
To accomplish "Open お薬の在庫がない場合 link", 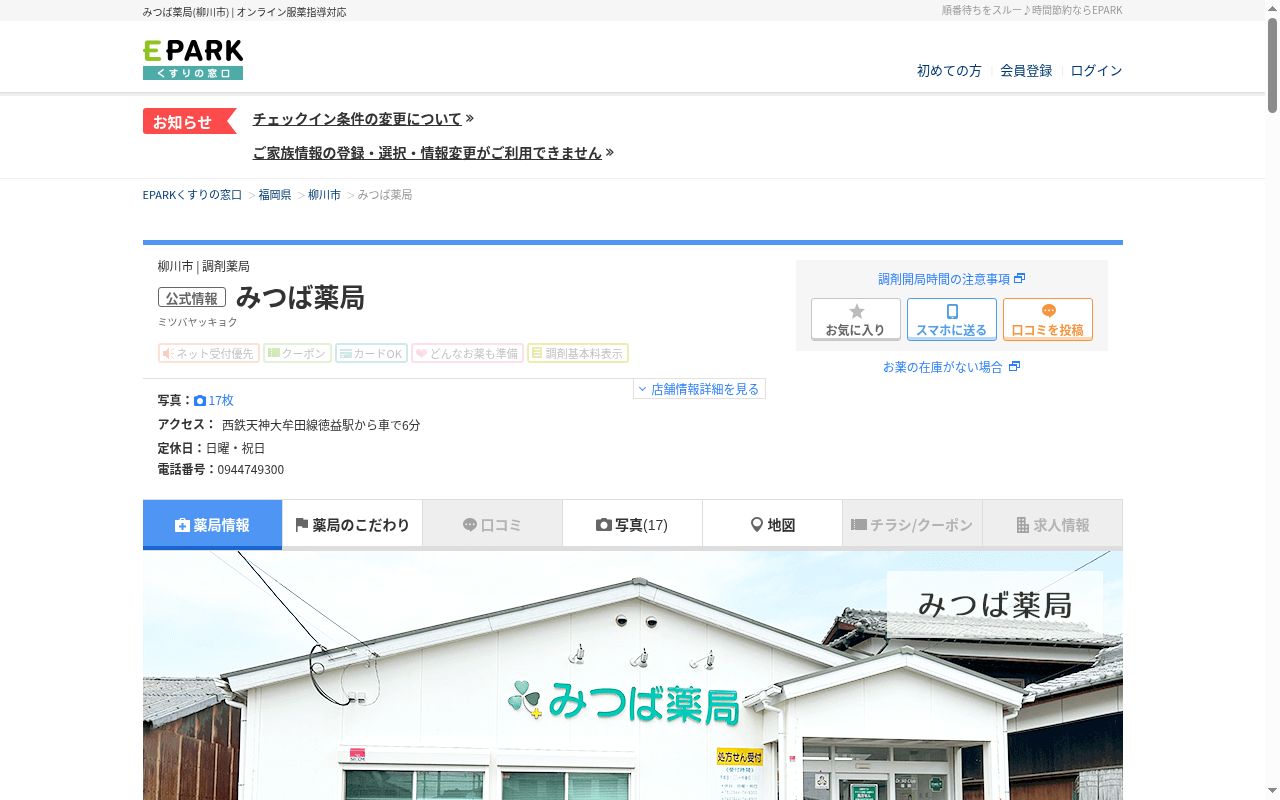I will point(942,367).
